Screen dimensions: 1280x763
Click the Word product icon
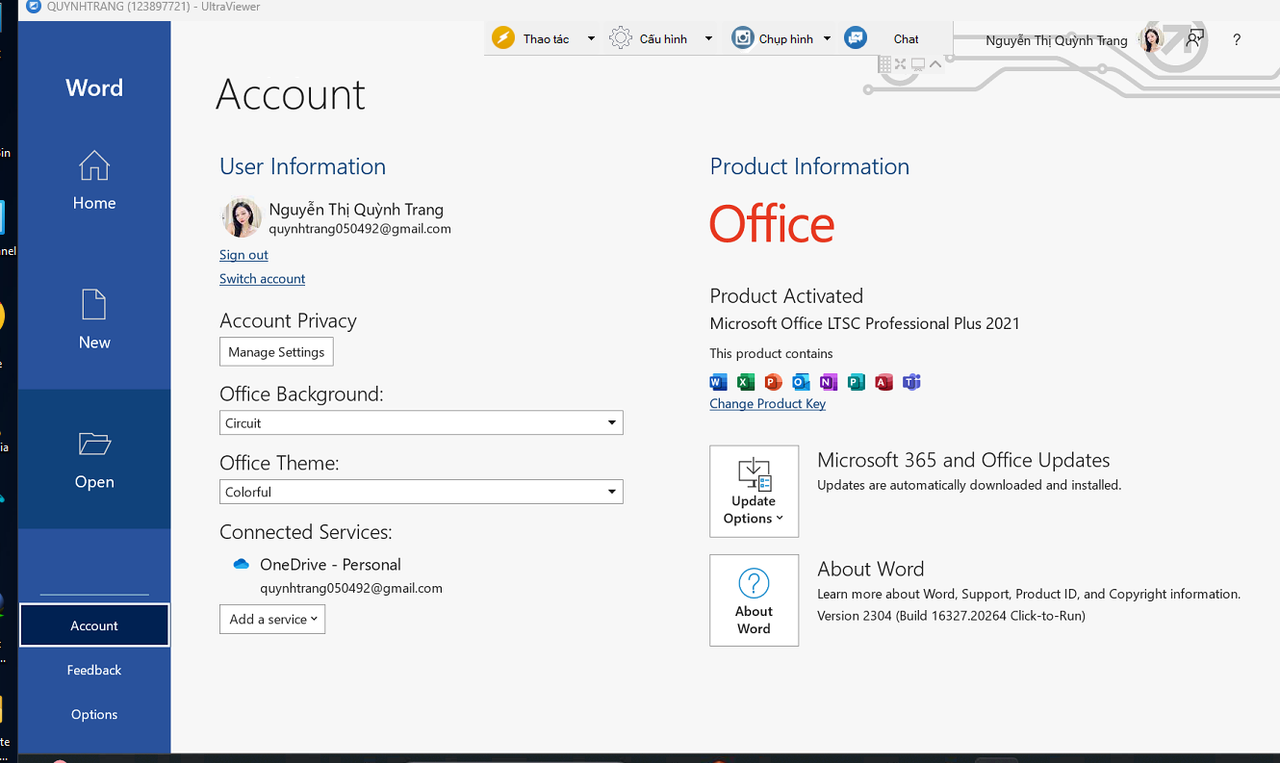pos(718,382)
